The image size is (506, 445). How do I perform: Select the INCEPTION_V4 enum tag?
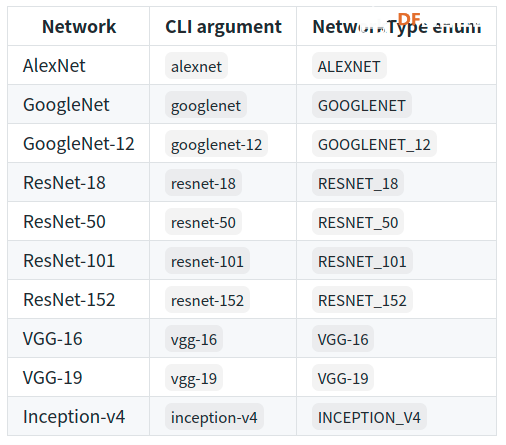(x=369, y=417)
